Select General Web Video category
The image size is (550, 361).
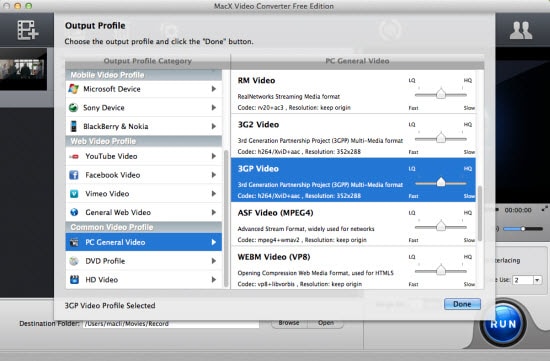[x=144, y=212]
